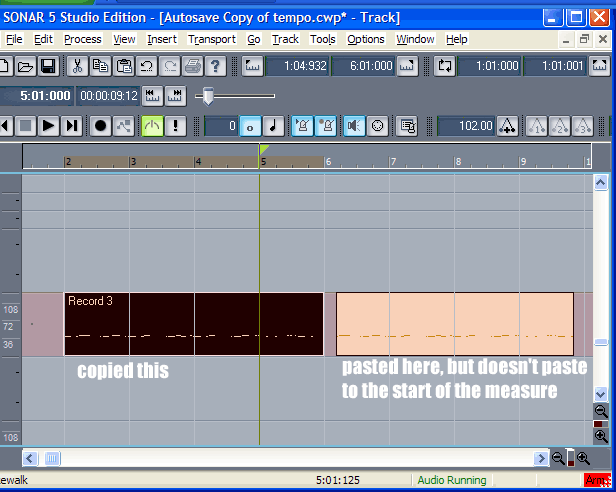Viewport: 616px width, 492px height.
Task: Click the Undo icon in toolbar
Action: click(x=147, y=65)
